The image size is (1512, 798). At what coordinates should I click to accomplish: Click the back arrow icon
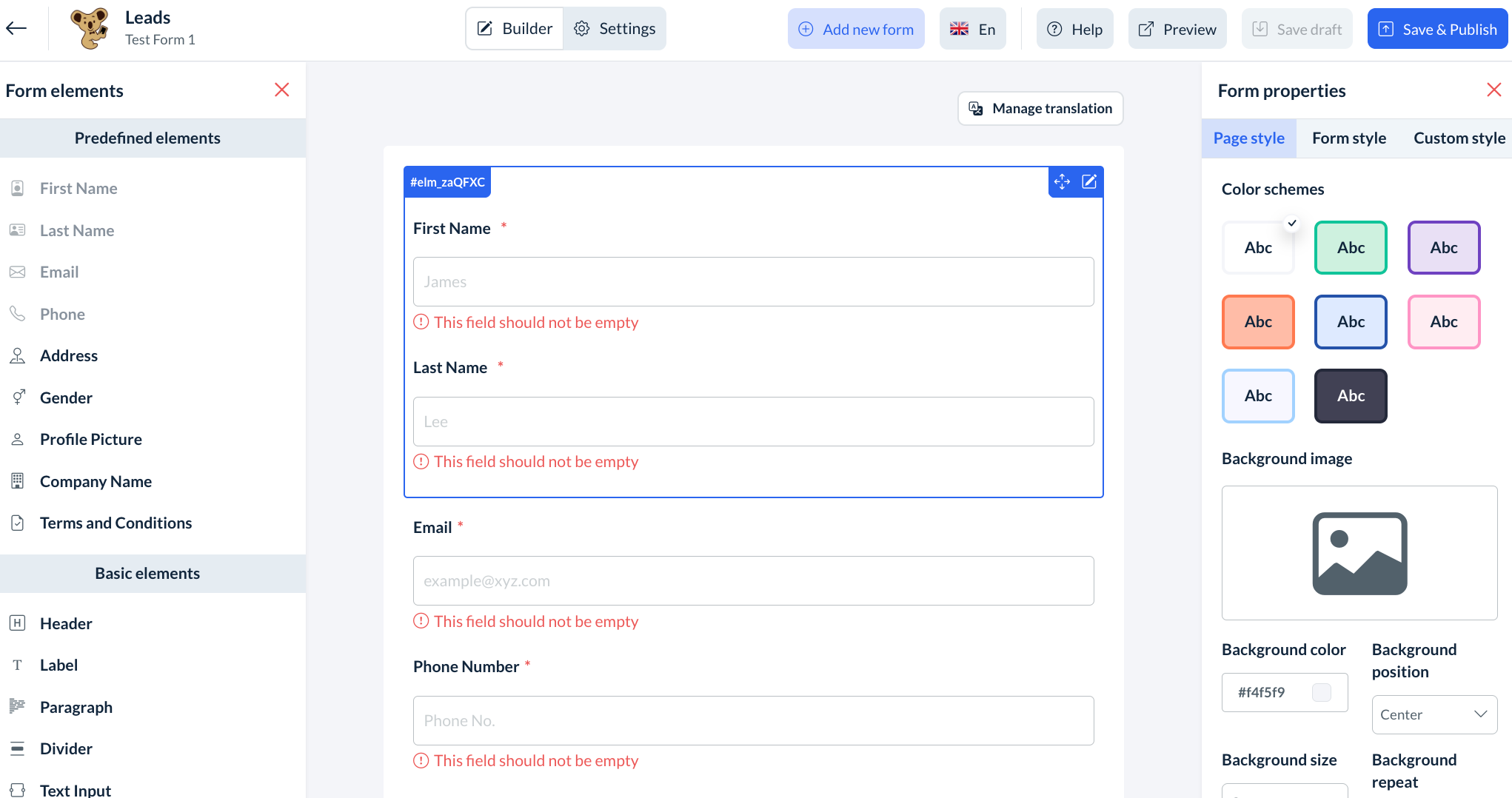coord(16,29)
